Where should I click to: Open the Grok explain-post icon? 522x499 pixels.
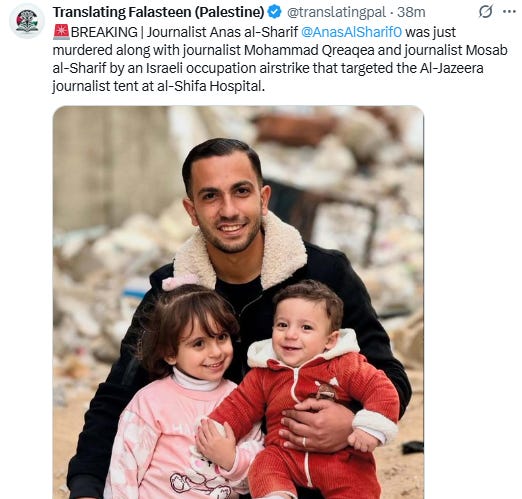point(485,12)
